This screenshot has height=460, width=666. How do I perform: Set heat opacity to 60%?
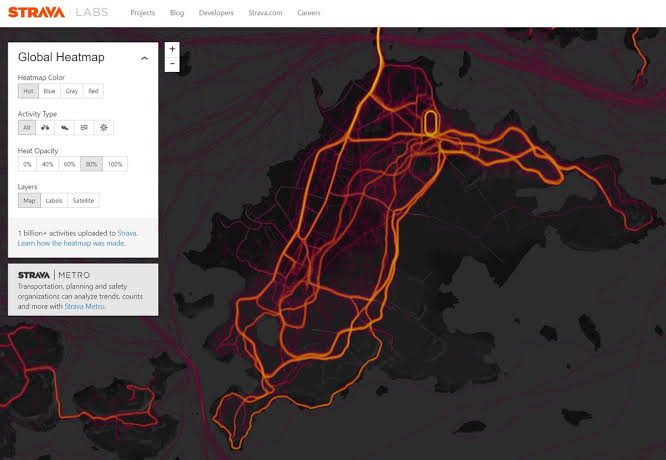pos(70,164)
